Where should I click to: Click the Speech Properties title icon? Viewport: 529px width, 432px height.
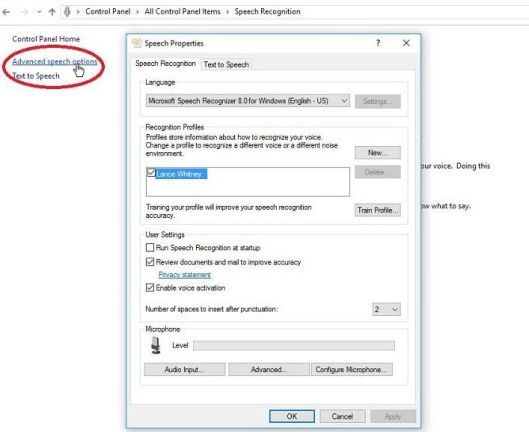click(137, 43)
